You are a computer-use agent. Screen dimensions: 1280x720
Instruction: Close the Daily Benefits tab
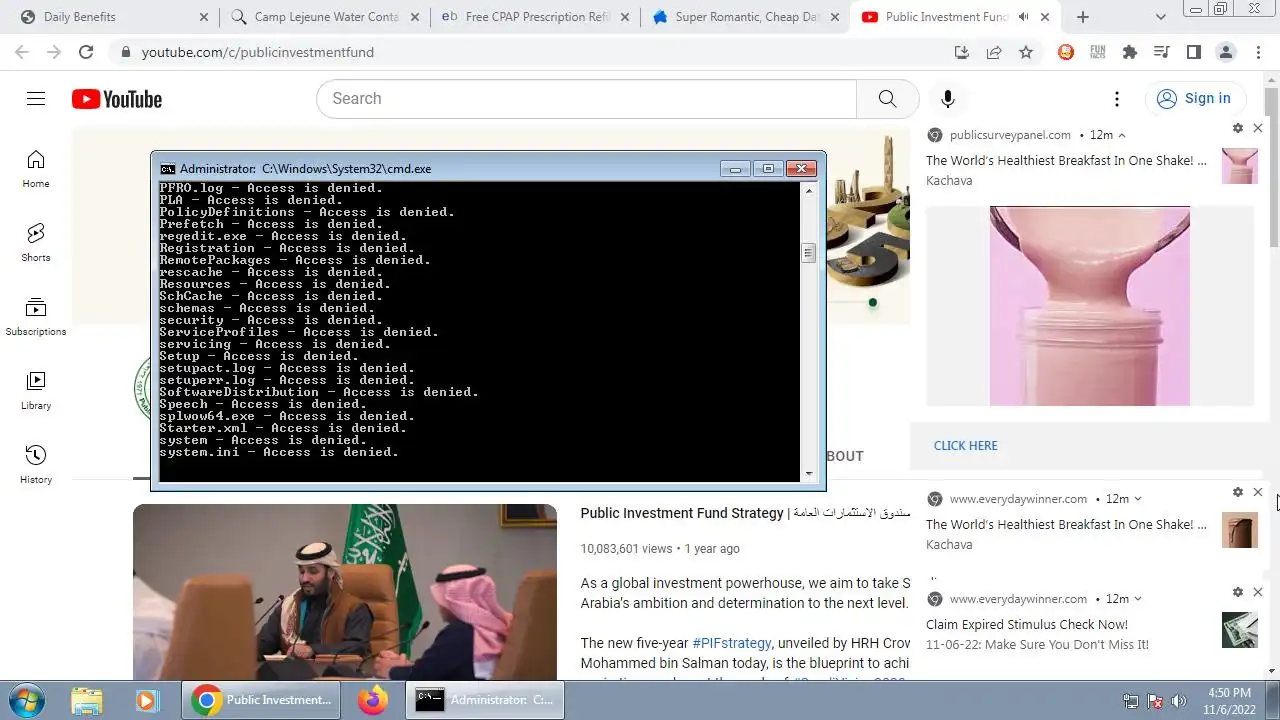[x=204, y=17]
